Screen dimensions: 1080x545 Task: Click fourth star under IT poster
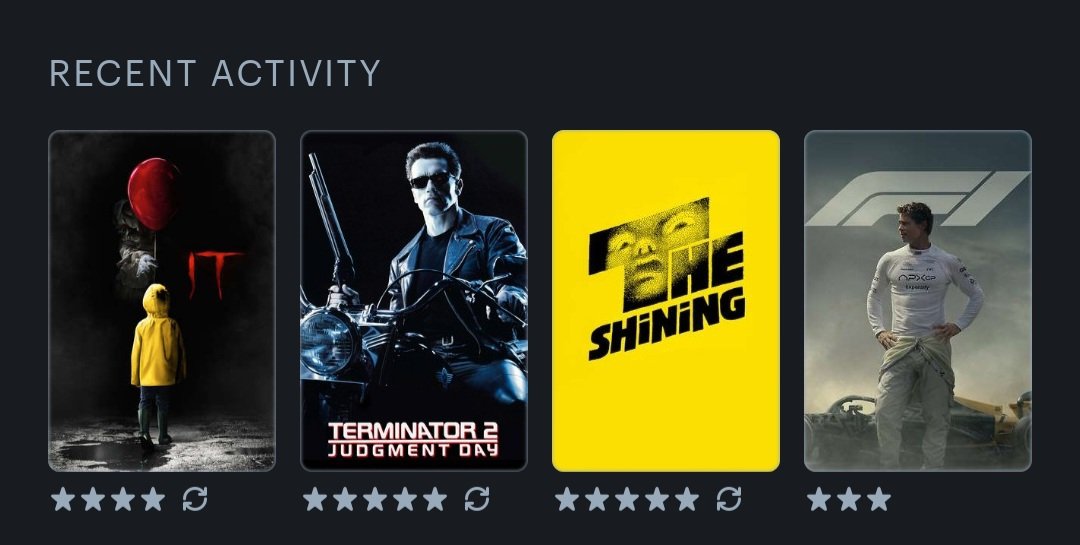pyautogui.click(x=153, y=499)
